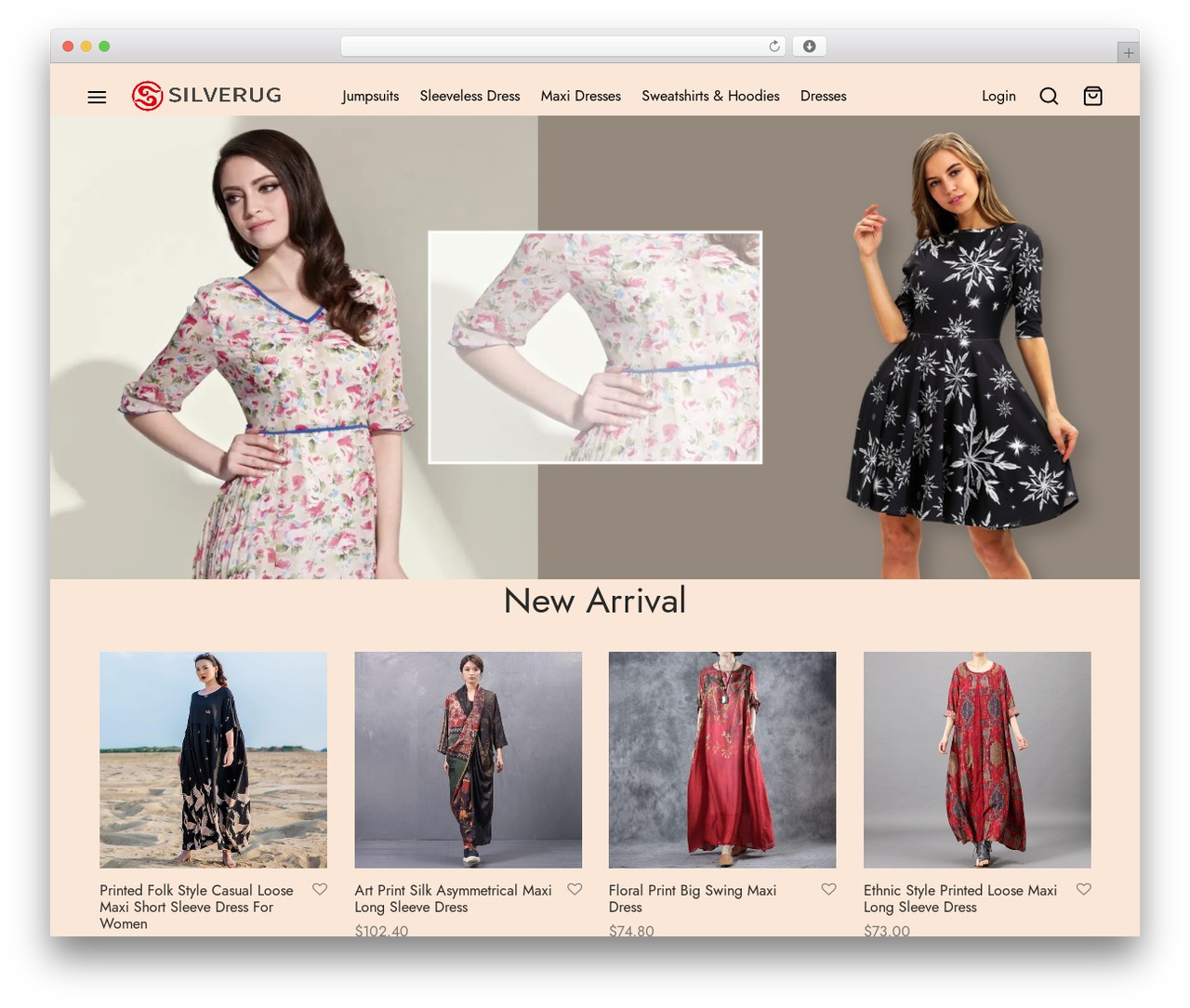Click the black snowflake dress banner model
The height and width of the screenshot is (1008, 1190).
962,353
